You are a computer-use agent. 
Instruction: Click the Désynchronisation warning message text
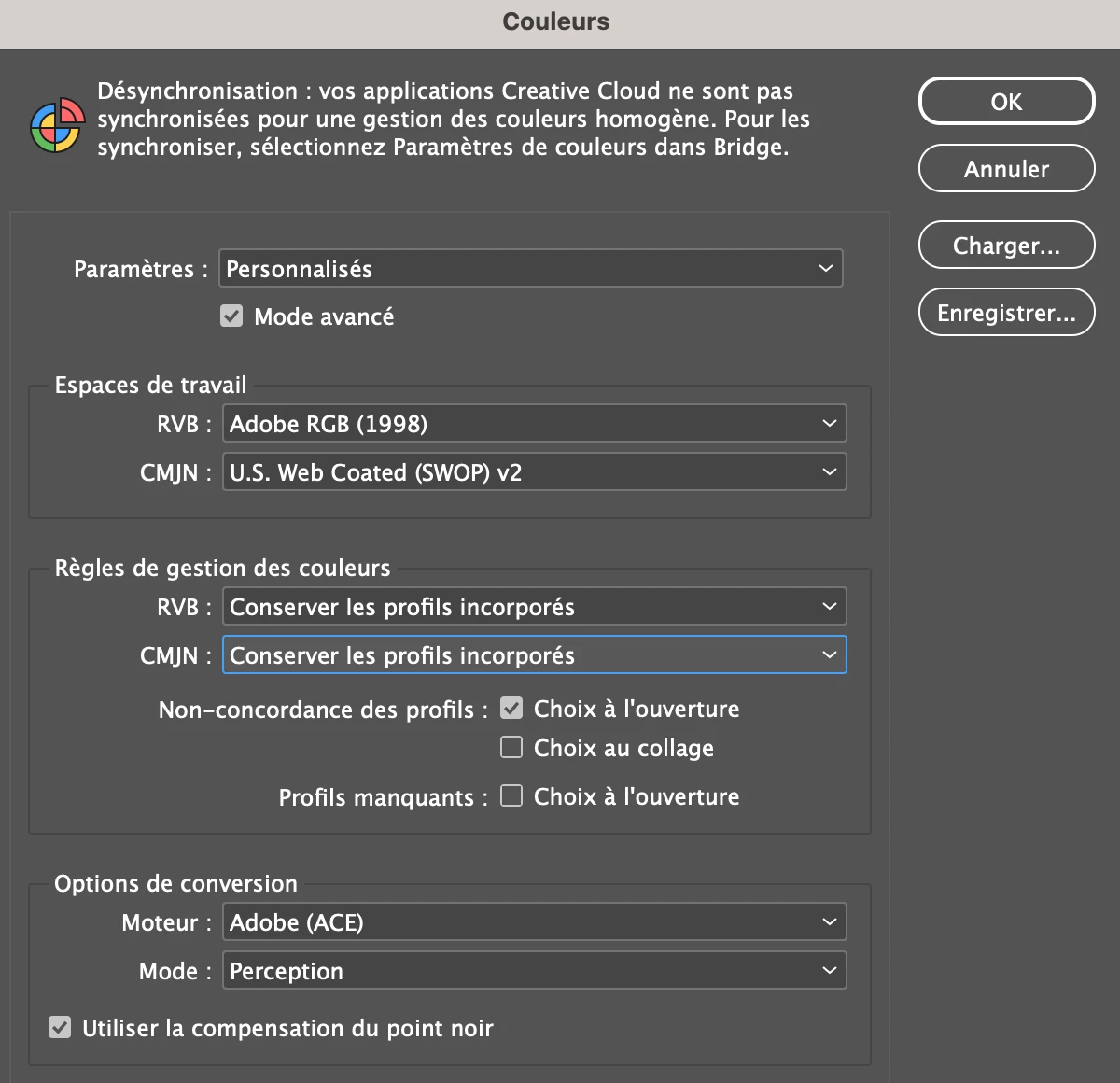click(x=454, y=119)
